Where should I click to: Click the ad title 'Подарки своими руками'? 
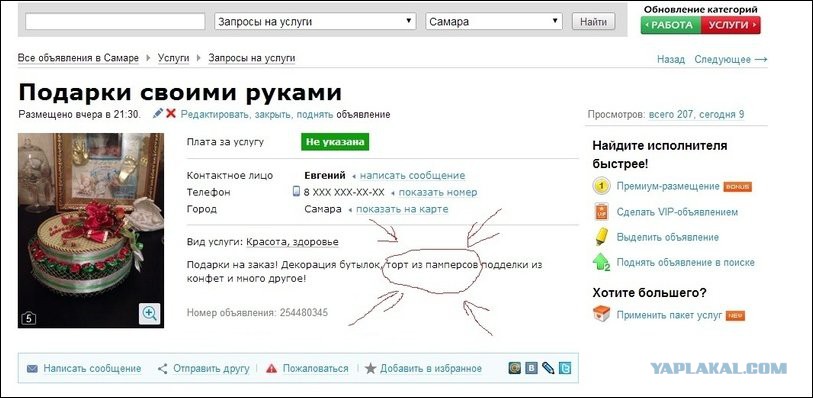[180, 93]
